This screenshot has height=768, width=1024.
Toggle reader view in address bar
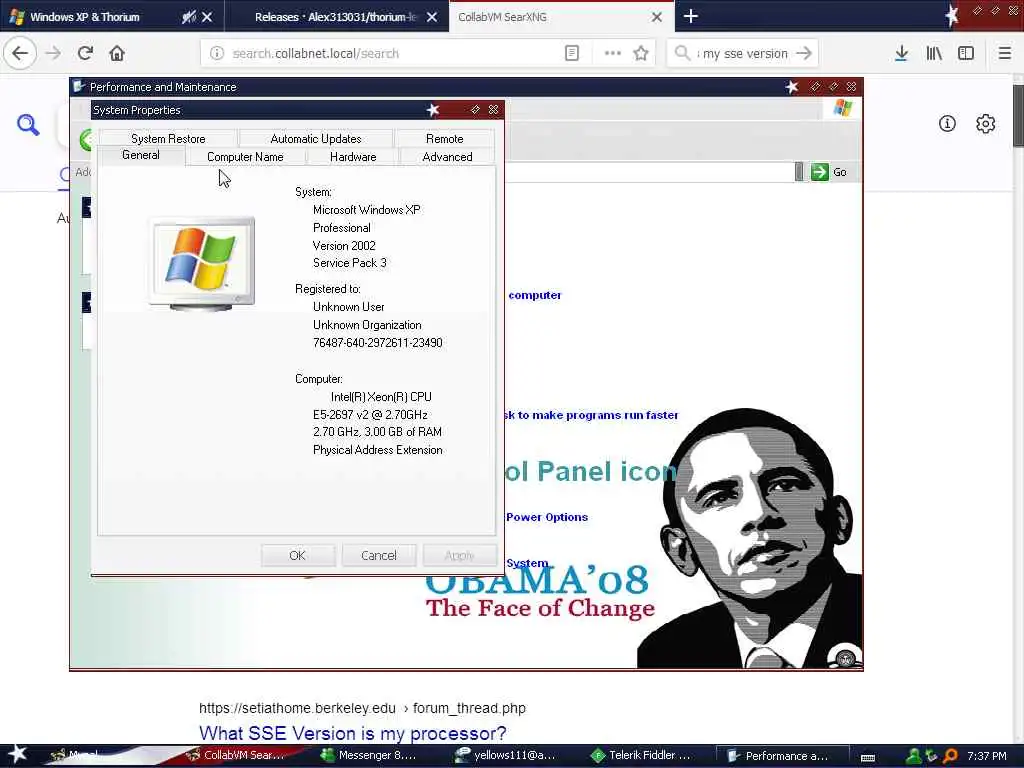(571, 53)
